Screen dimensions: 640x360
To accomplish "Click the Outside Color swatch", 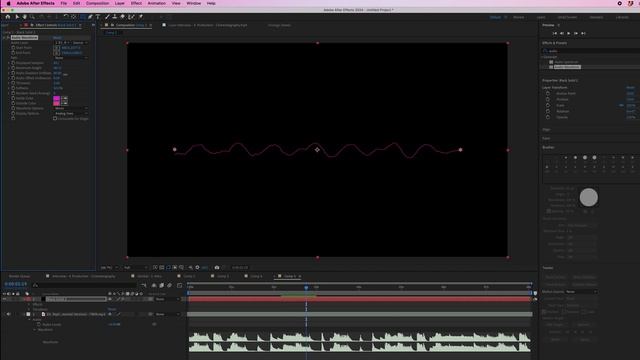I will tap(56, 103).
